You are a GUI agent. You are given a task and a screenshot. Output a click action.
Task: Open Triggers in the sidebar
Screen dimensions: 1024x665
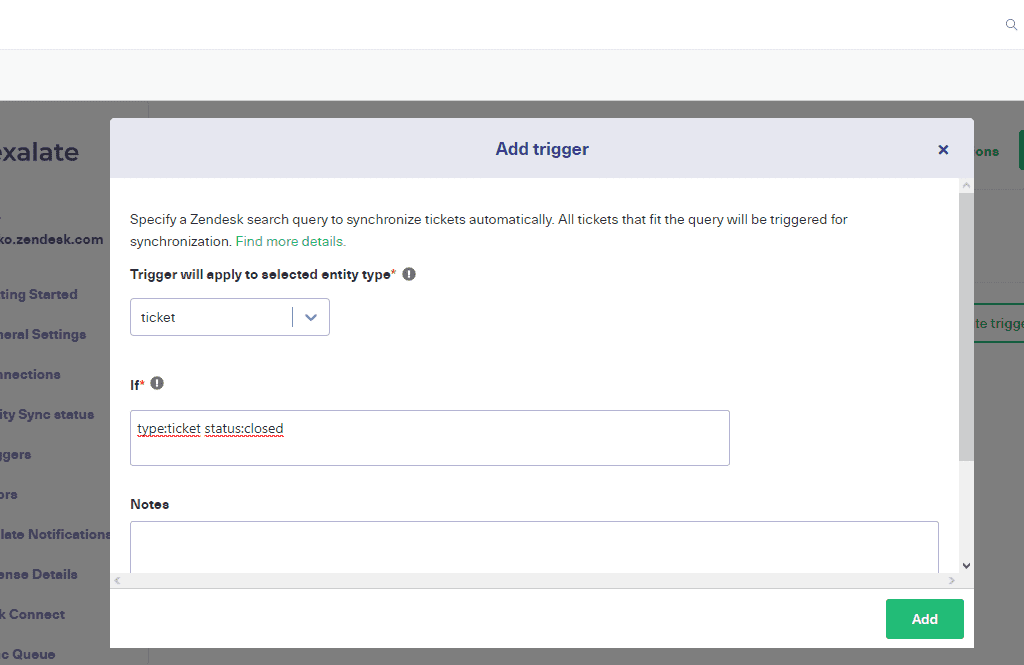16,455
